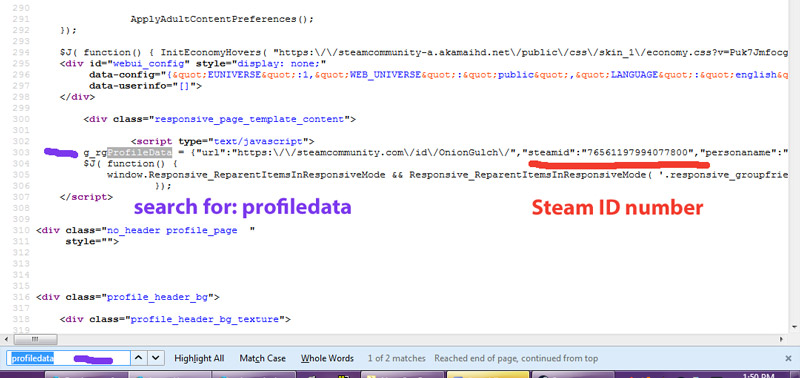Viewport: 800px width, 378px height.
Task: Toggle Highlight All in the find bar
Action: click(x=199, y=358)
